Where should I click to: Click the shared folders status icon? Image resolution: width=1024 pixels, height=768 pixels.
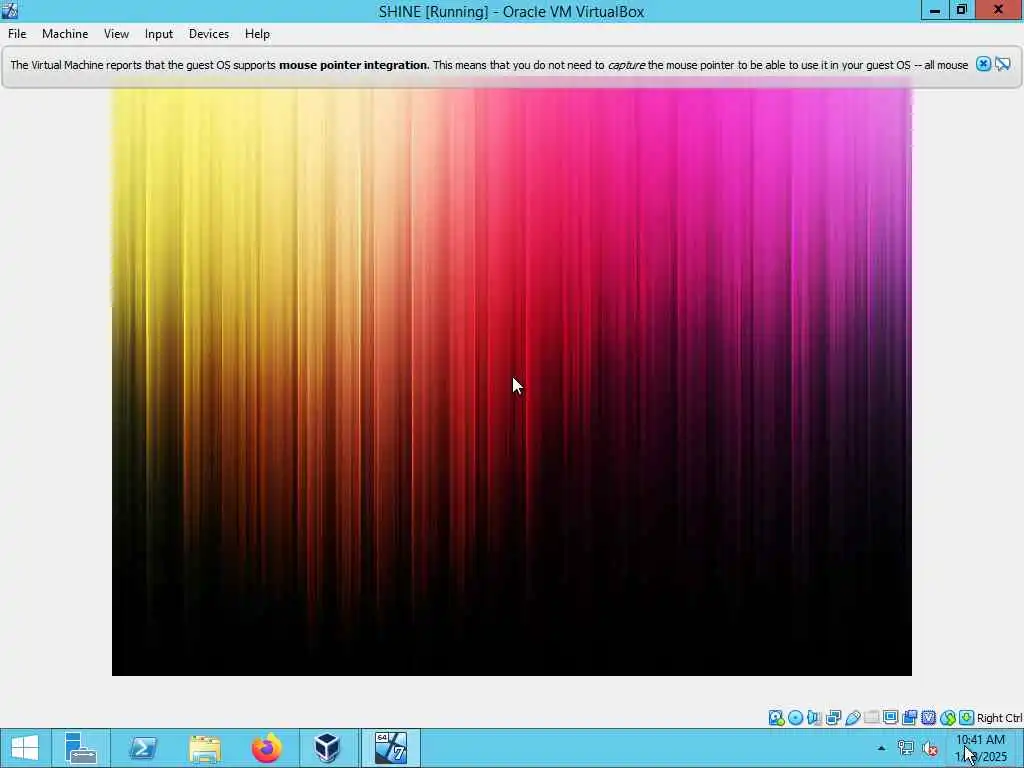(x=871, y=718)
